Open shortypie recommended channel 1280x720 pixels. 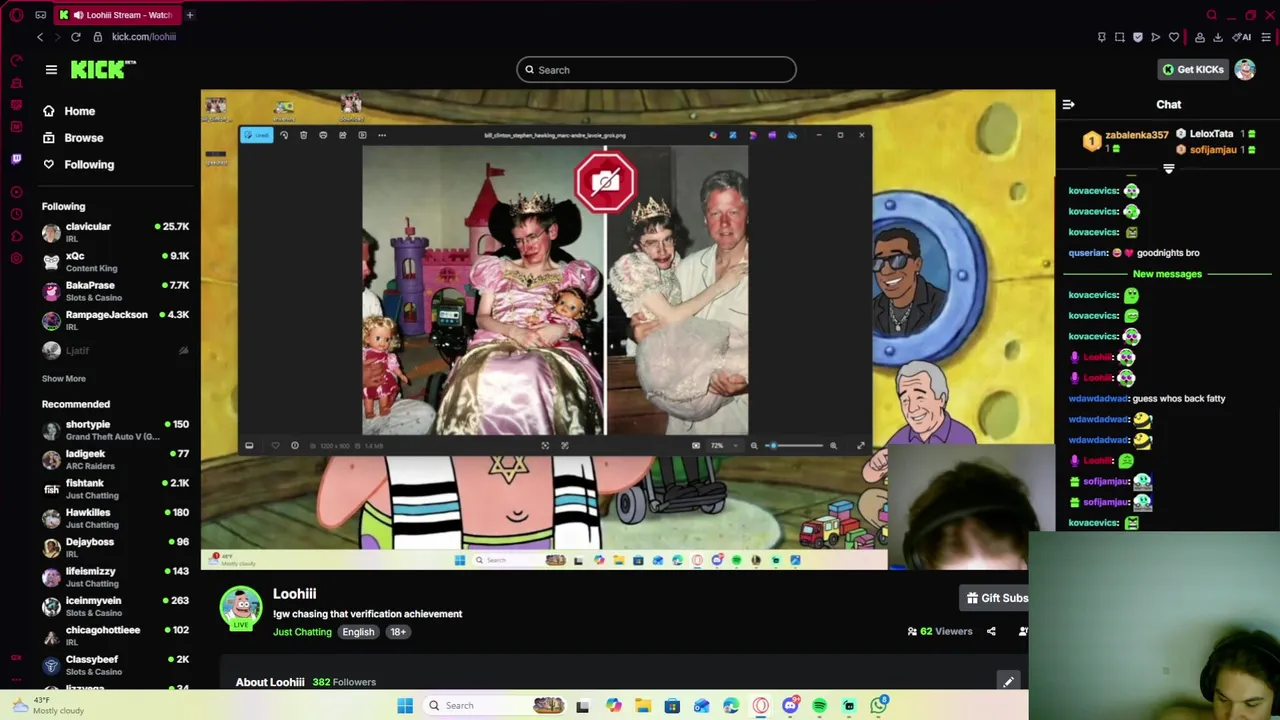click(115, 430)
